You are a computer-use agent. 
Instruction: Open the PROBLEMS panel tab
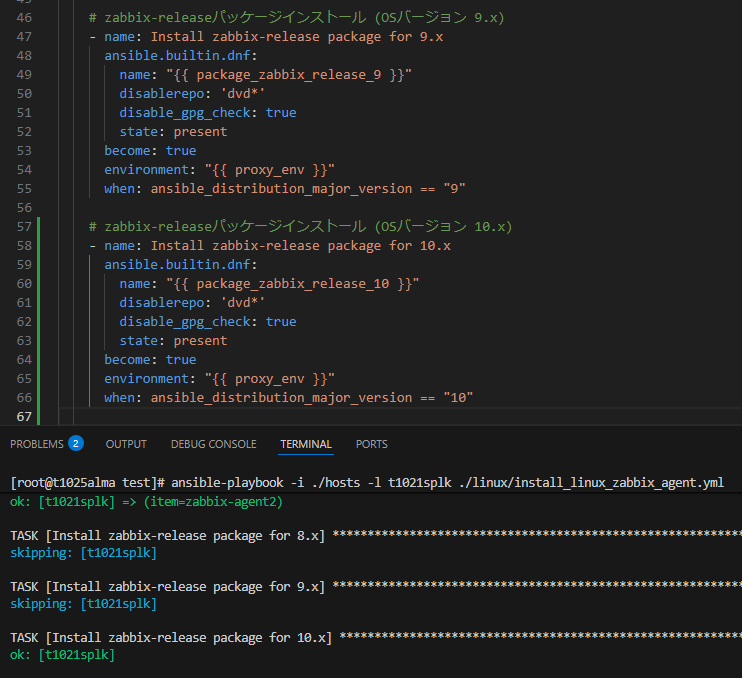tap(36, 444)
